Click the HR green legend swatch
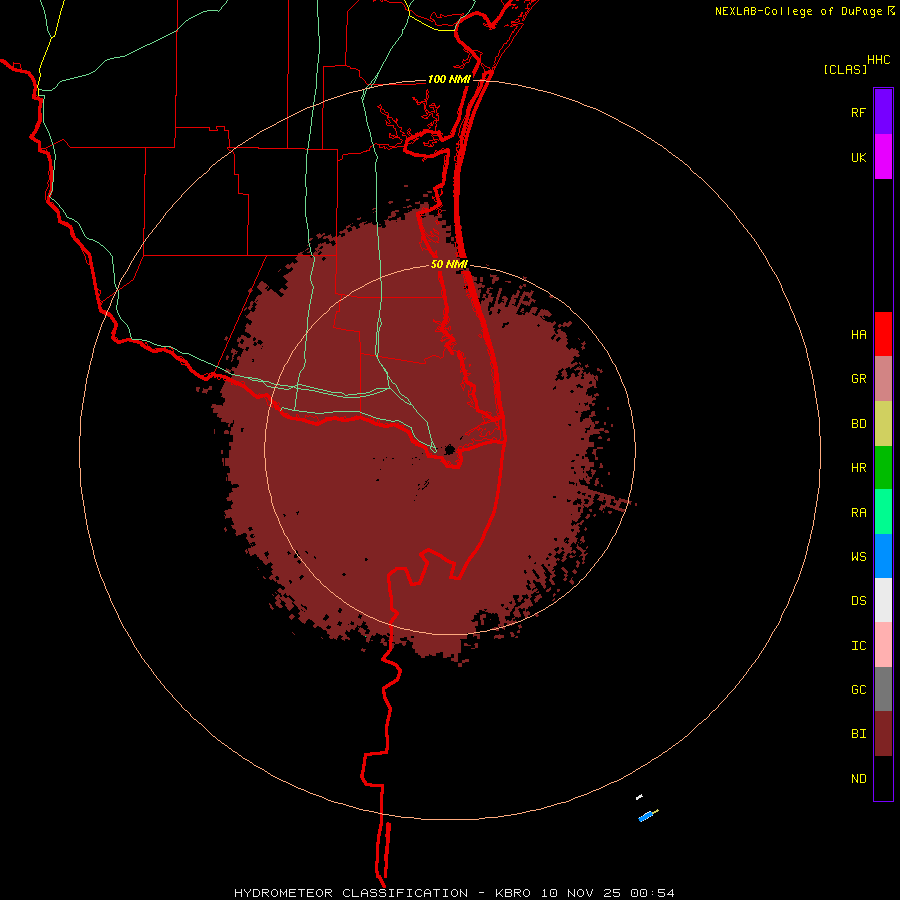 pyautogui.click(x=883, y=467)
